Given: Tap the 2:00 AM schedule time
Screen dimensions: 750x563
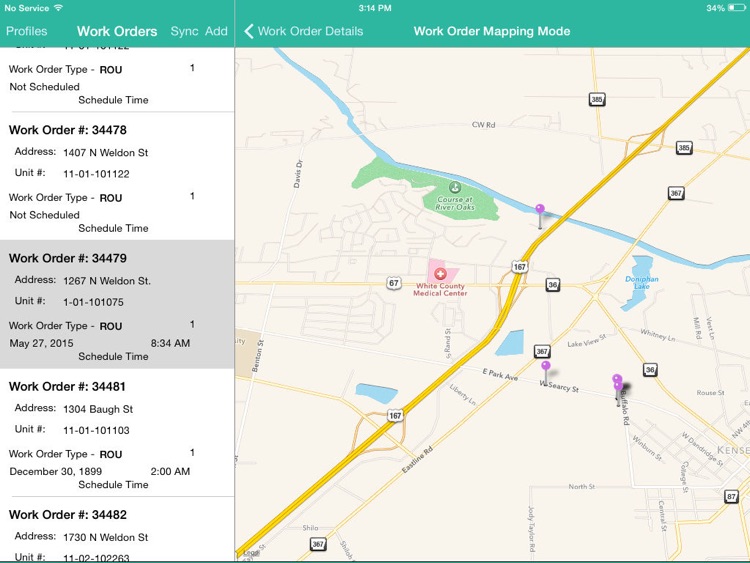Looking at the screenshot, I should 170,471.
